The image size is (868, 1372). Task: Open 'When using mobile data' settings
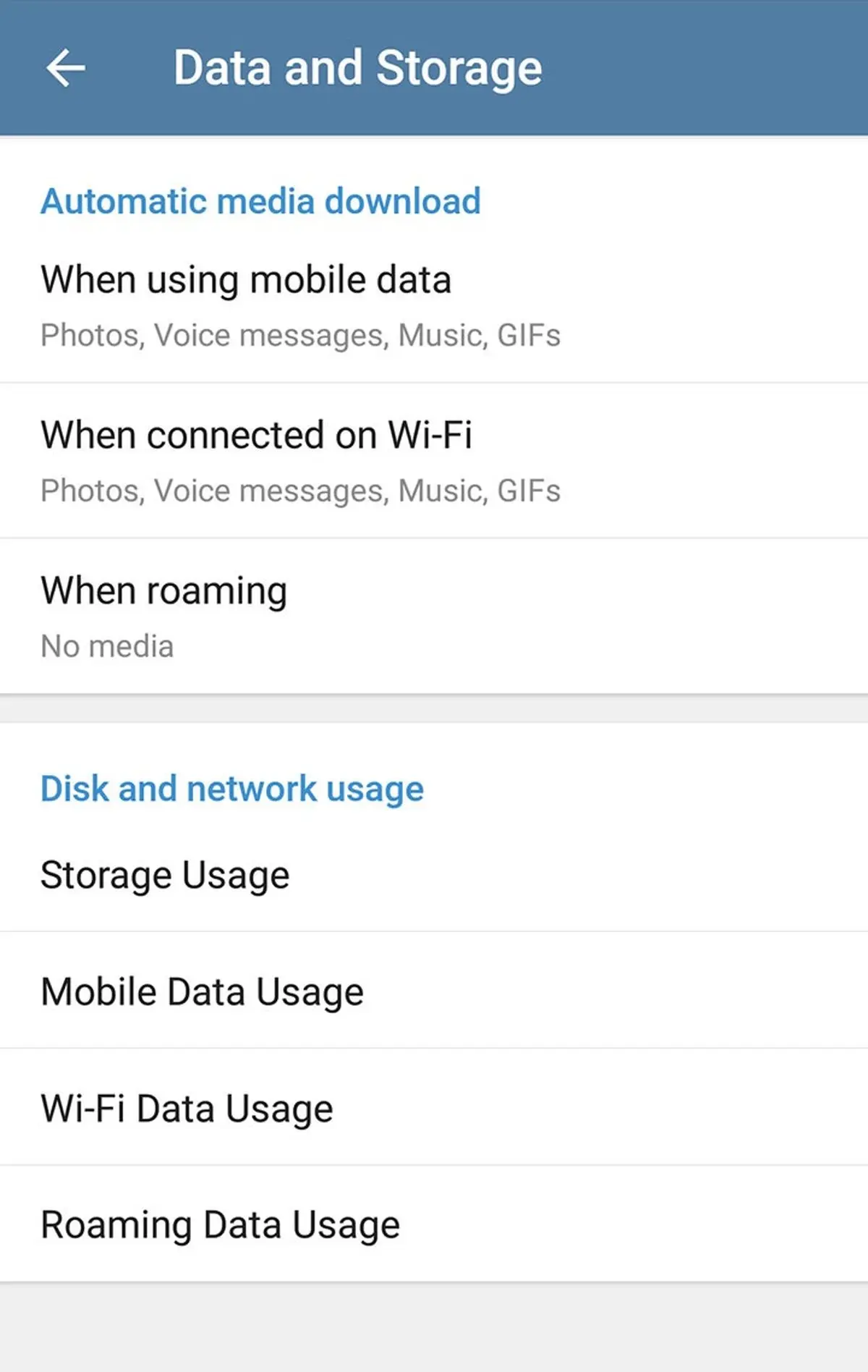(246, 281)
